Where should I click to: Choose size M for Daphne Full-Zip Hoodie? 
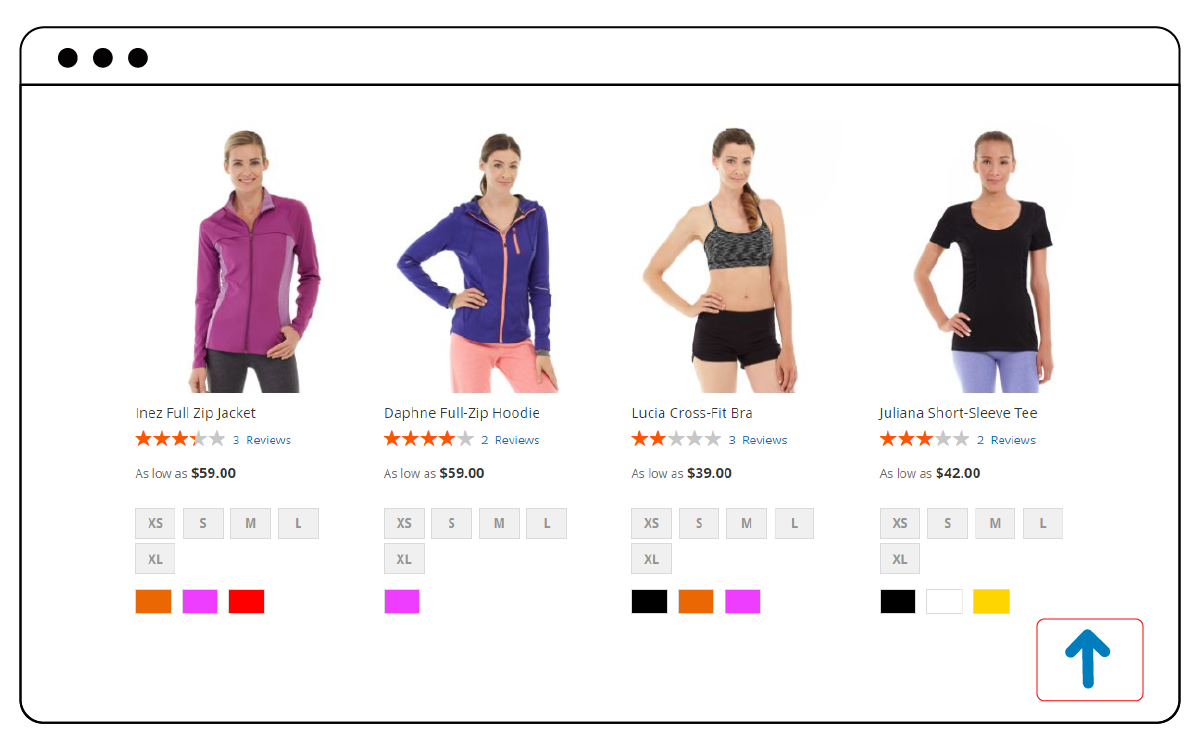[499, 523]
